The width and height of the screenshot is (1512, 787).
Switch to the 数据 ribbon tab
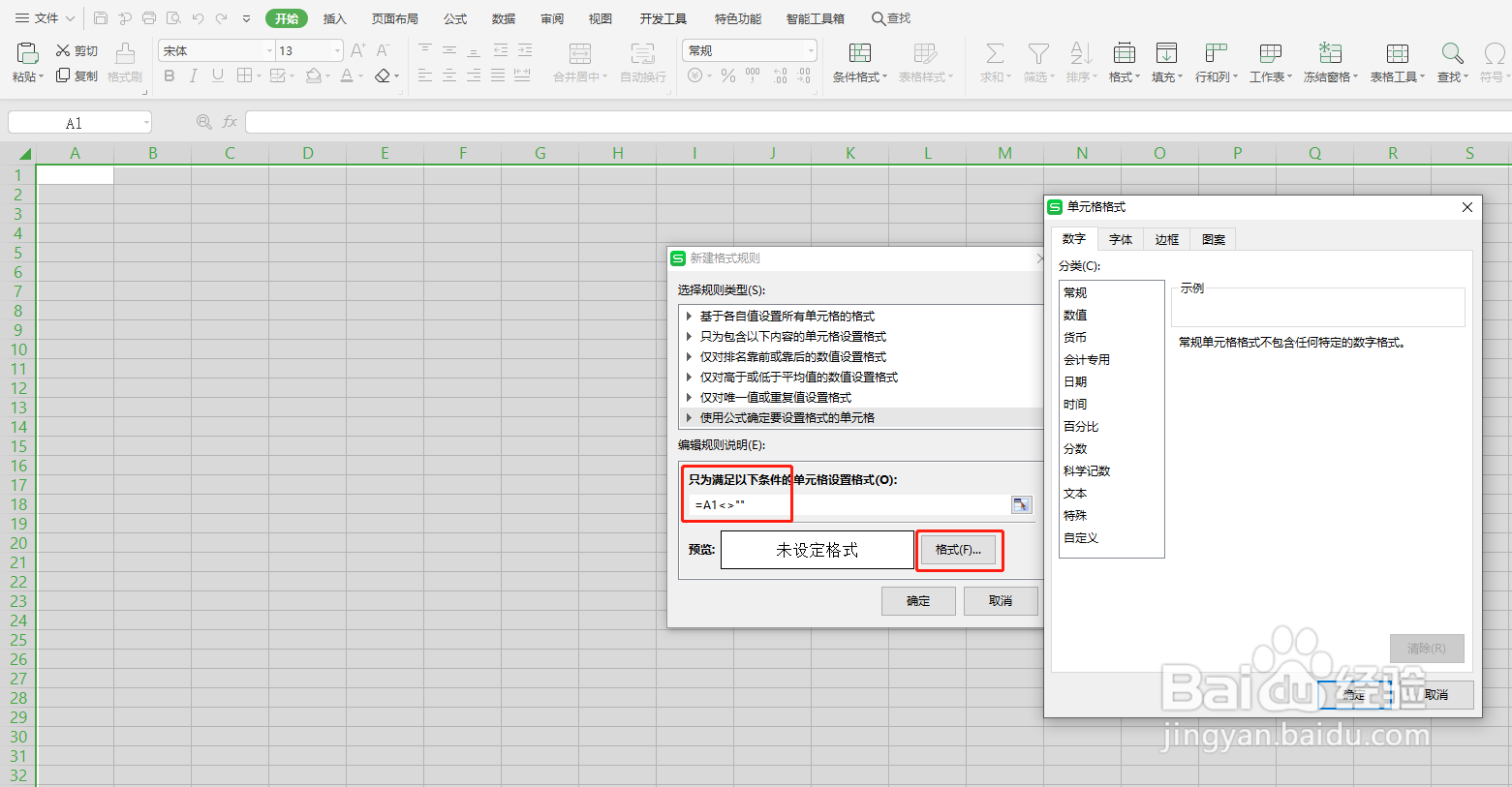pyautogui.click(x=504, y=18)
